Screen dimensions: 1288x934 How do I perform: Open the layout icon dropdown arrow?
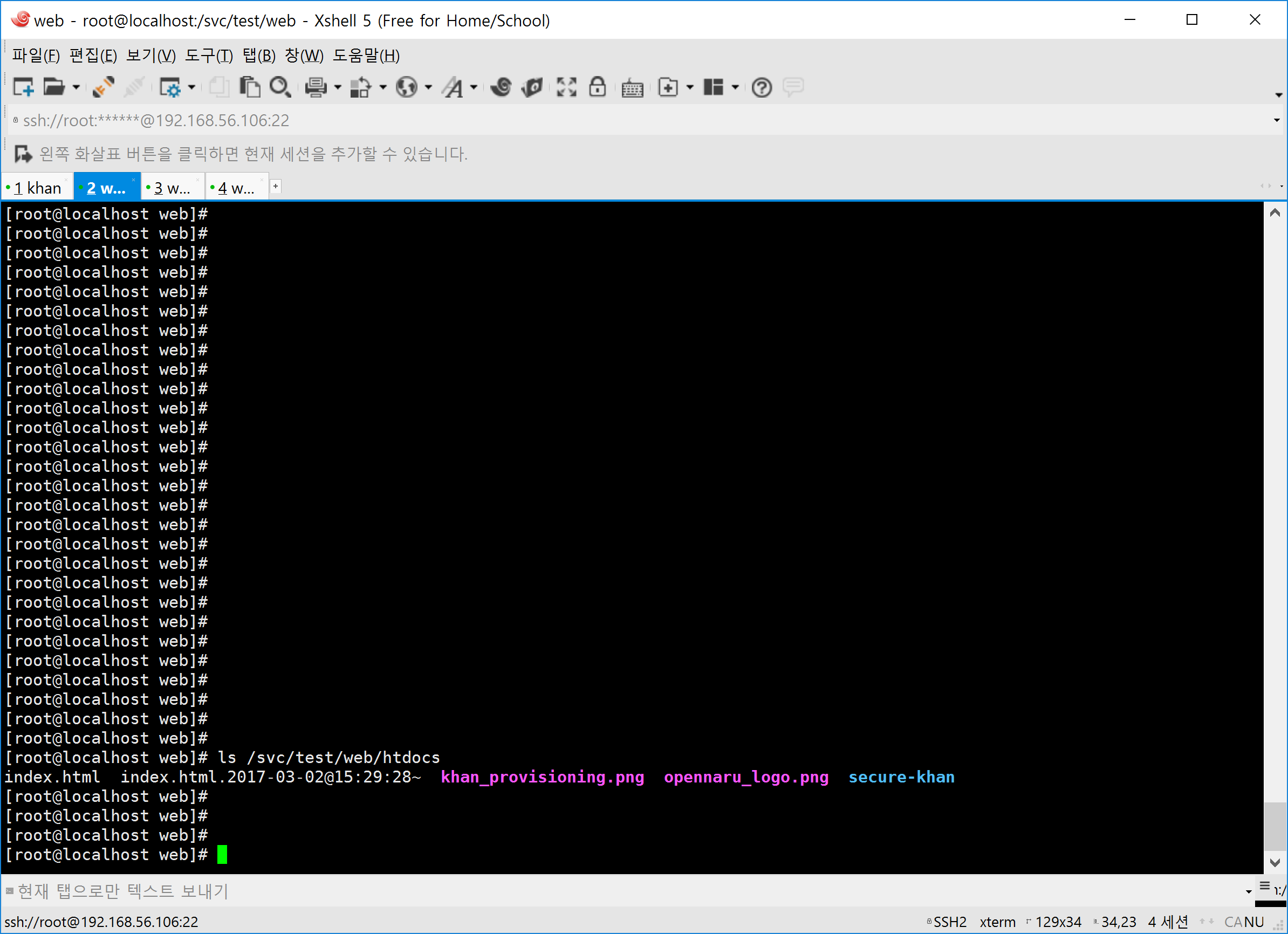click(x=735, y=87)
